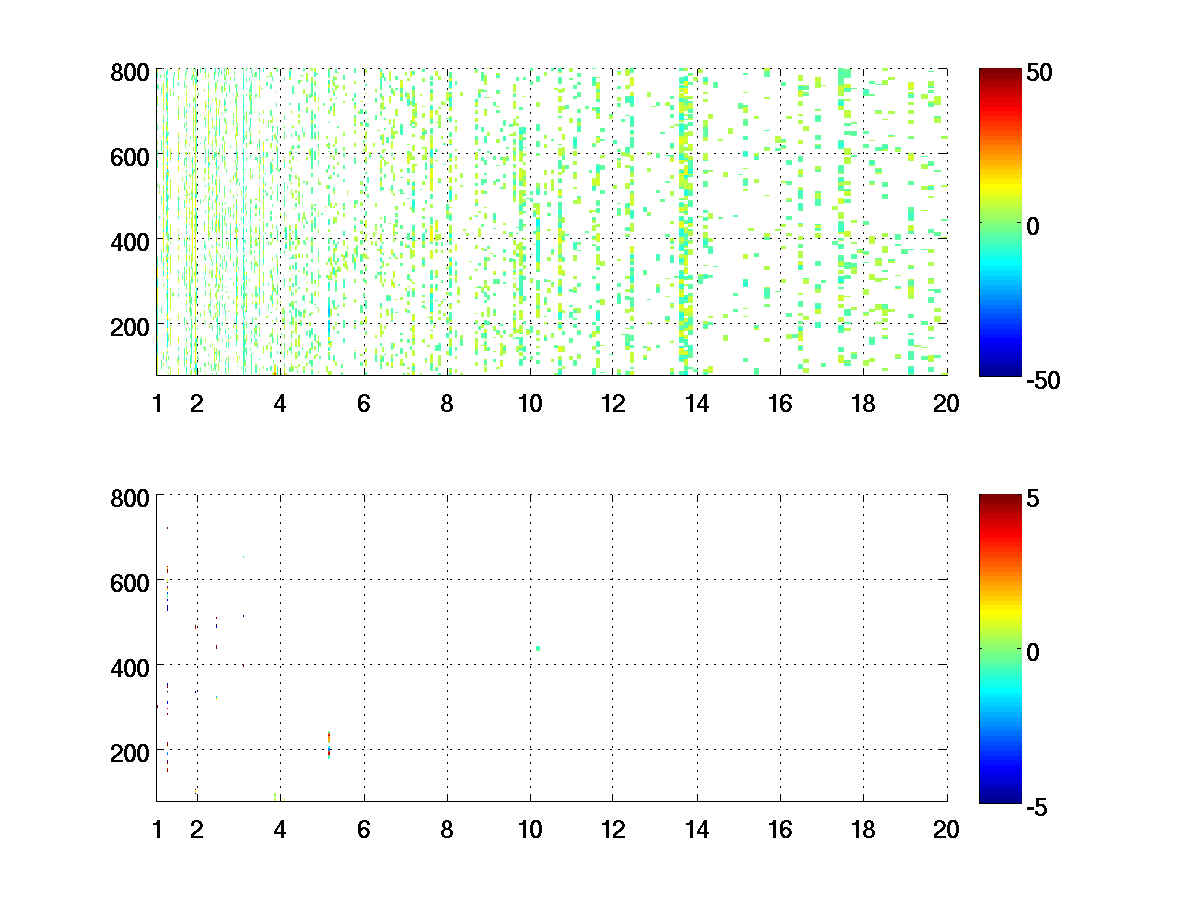Click the dark red end of the top colorbar
This screenshot has width=1200, height=900.
pos(1000,73)
